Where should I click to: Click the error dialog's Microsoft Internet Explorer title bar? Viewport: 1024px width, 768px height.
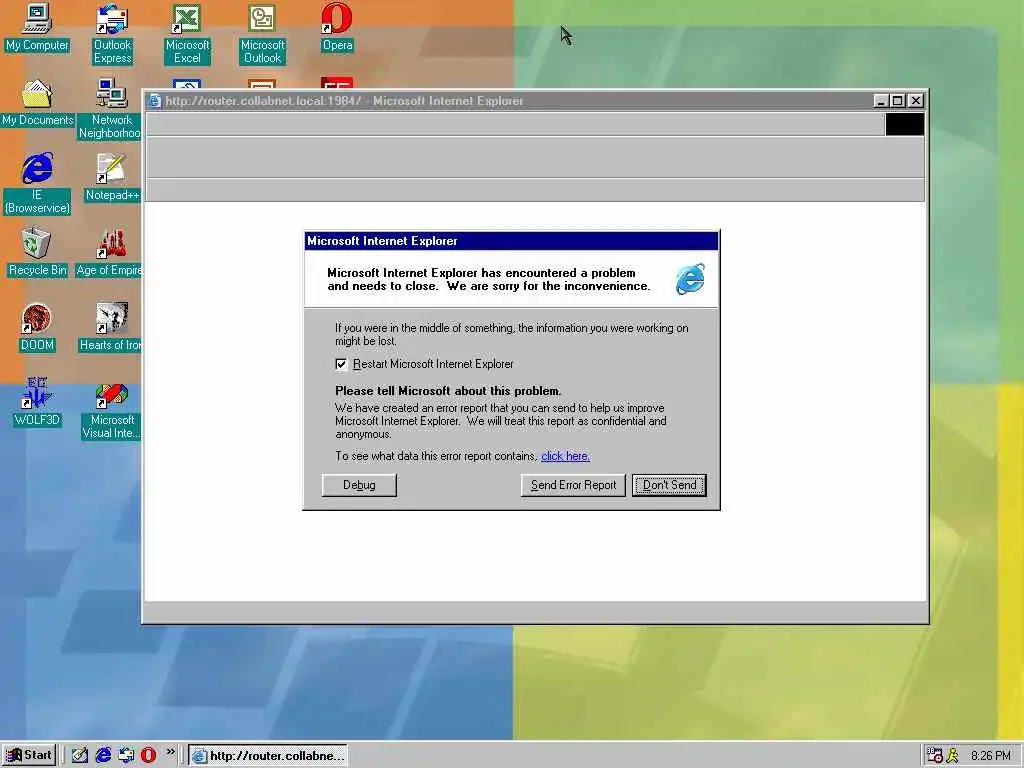click(511, 241)
